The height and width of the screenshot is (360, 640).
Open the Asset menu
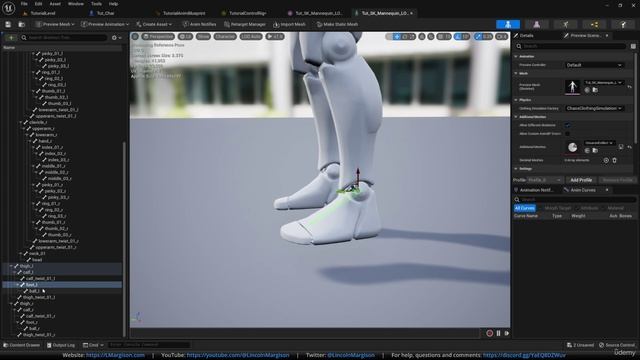(x=55, y=4)
